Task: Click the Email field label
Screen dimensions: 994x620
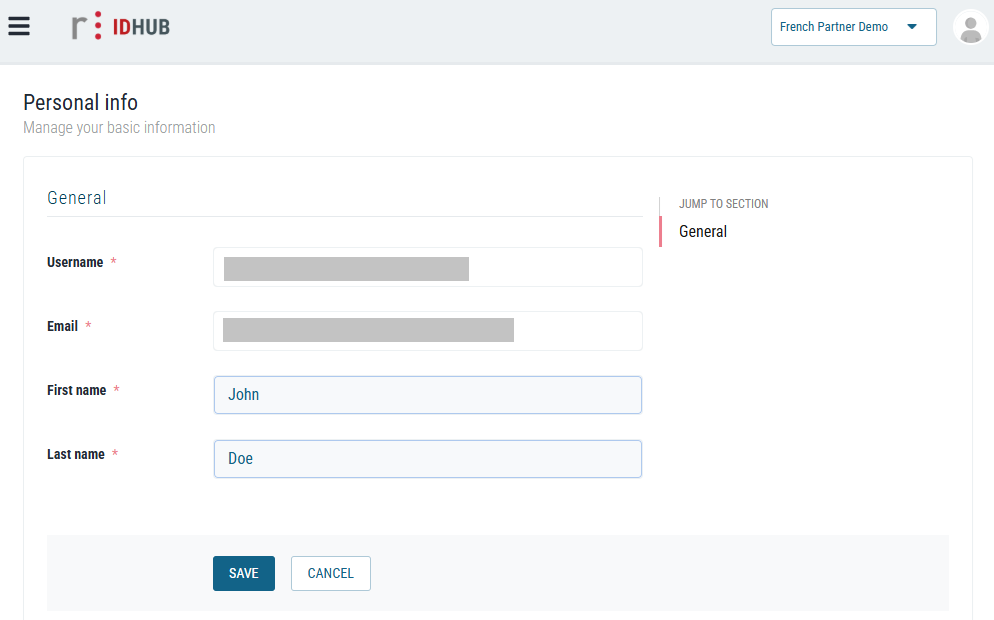Action: (x=62, y=326)
